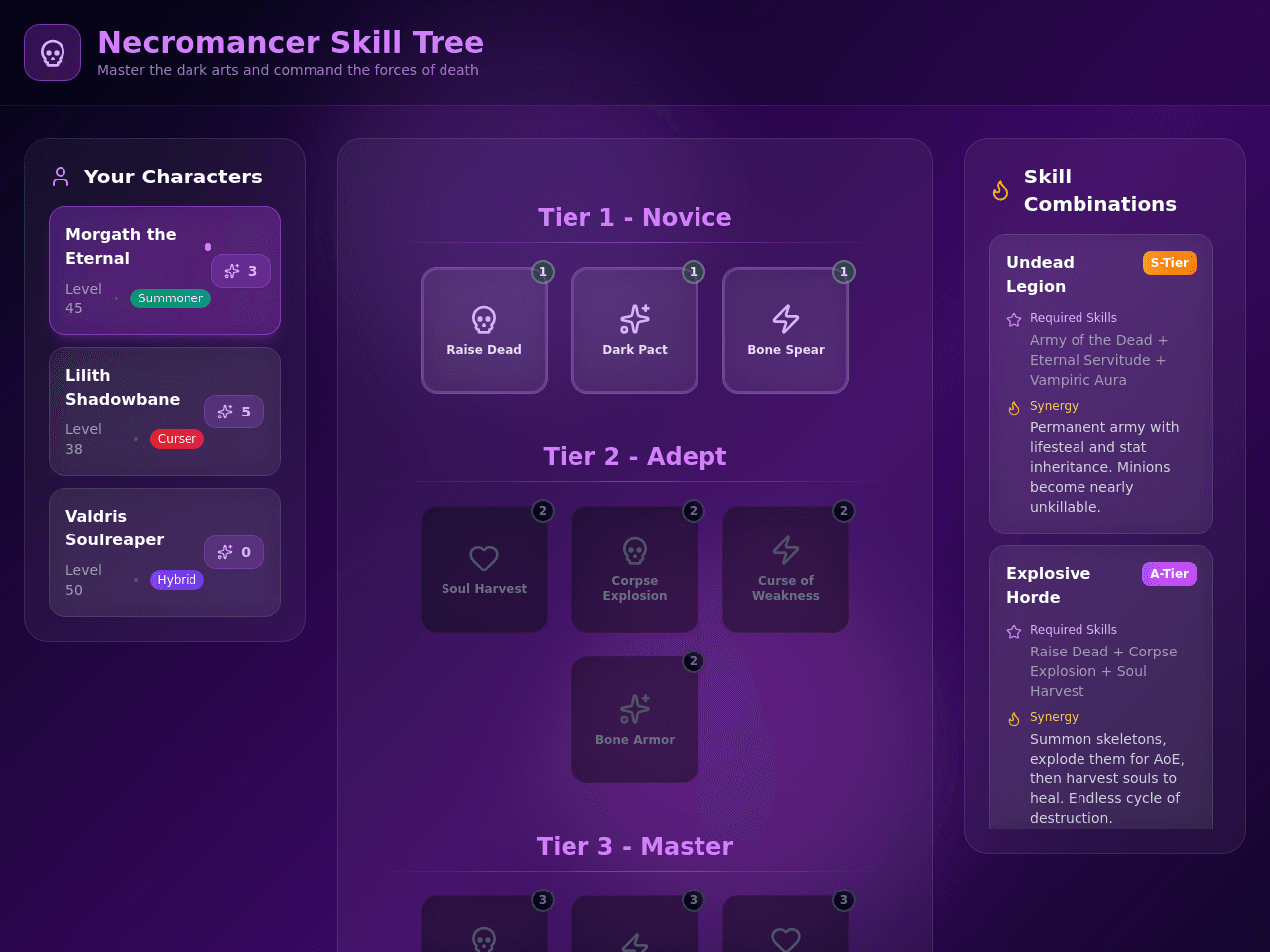Click the locked Curse of Weakness skill
The width and height of the screenshot is (1270, 952).
pyautogui.click(x=786, y=569)
